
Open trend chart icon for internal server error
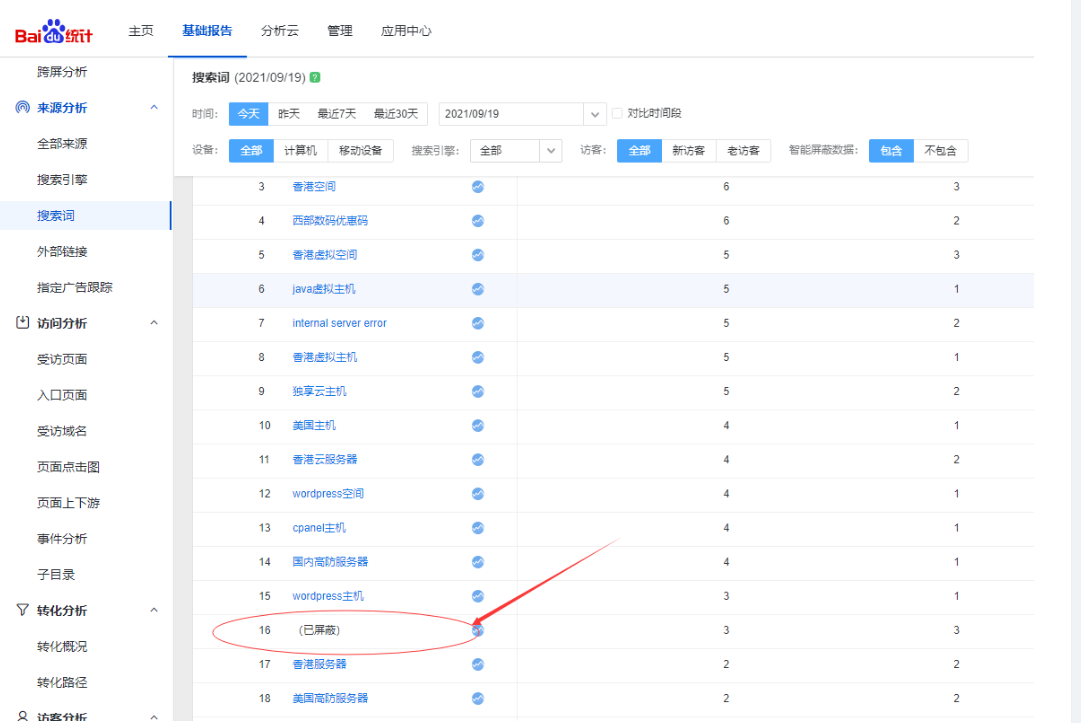coord(478,323)
